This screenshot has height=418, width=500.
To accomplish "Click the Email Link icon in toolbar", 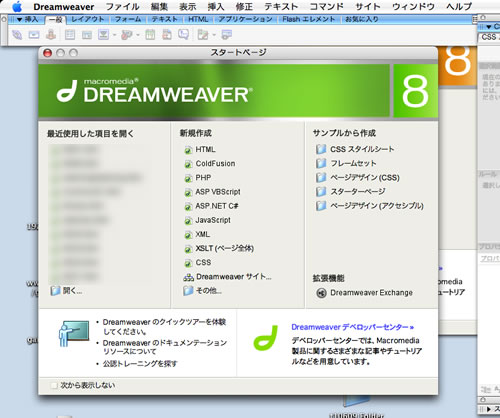I will coord(34,35).
